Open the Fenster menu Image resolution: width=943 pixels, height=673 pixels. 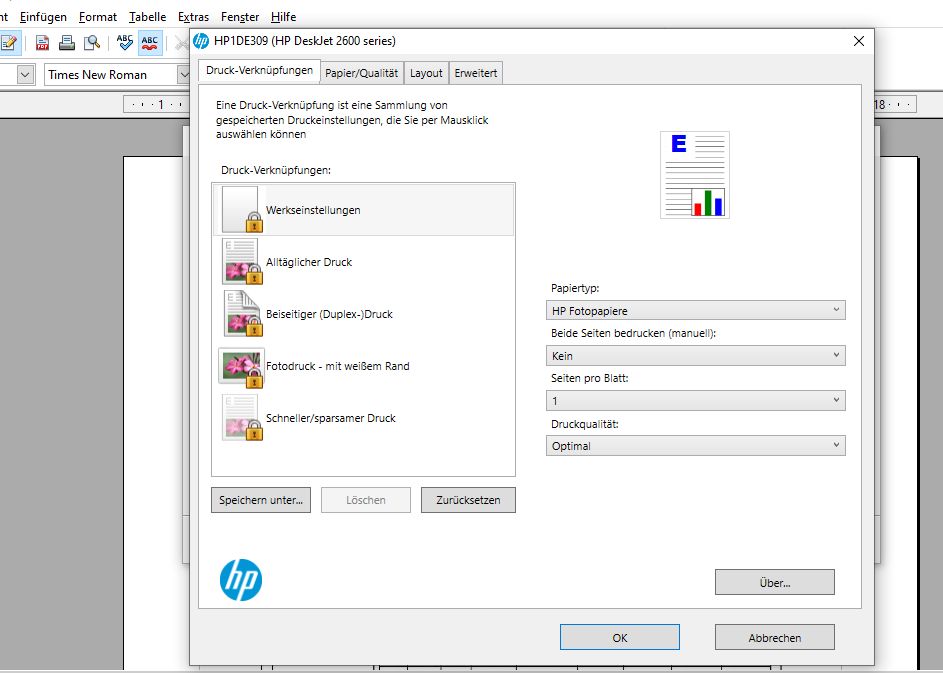tap(240, 17)
